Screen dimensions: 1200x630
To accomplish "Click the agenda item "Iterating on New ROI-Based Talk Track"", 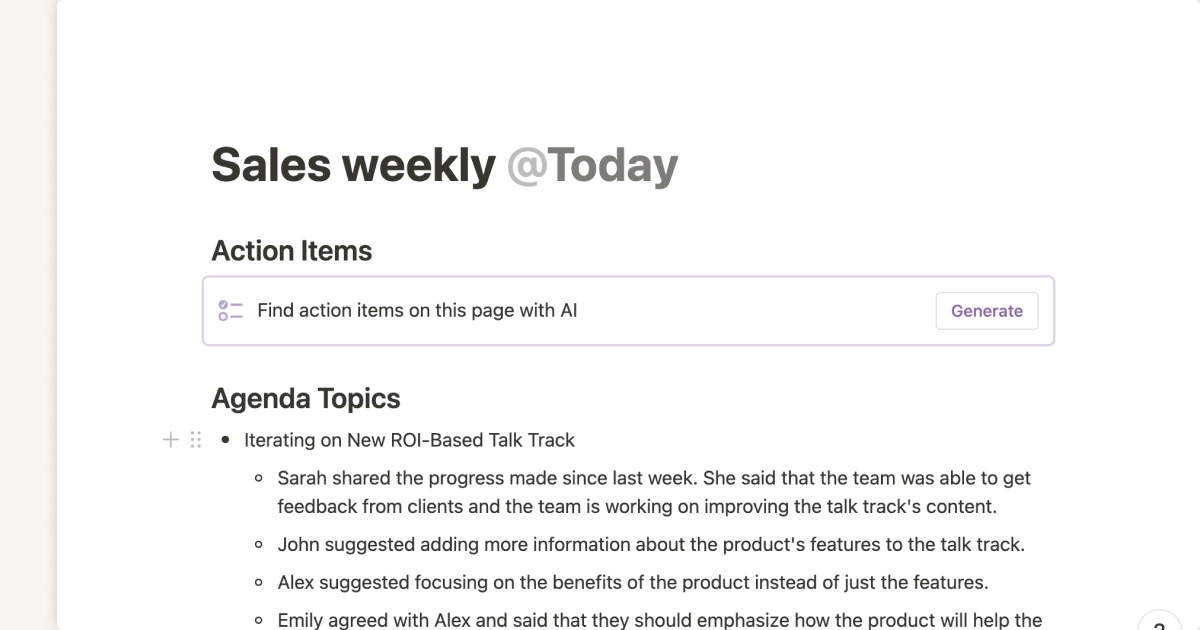I will click(406, 440).
